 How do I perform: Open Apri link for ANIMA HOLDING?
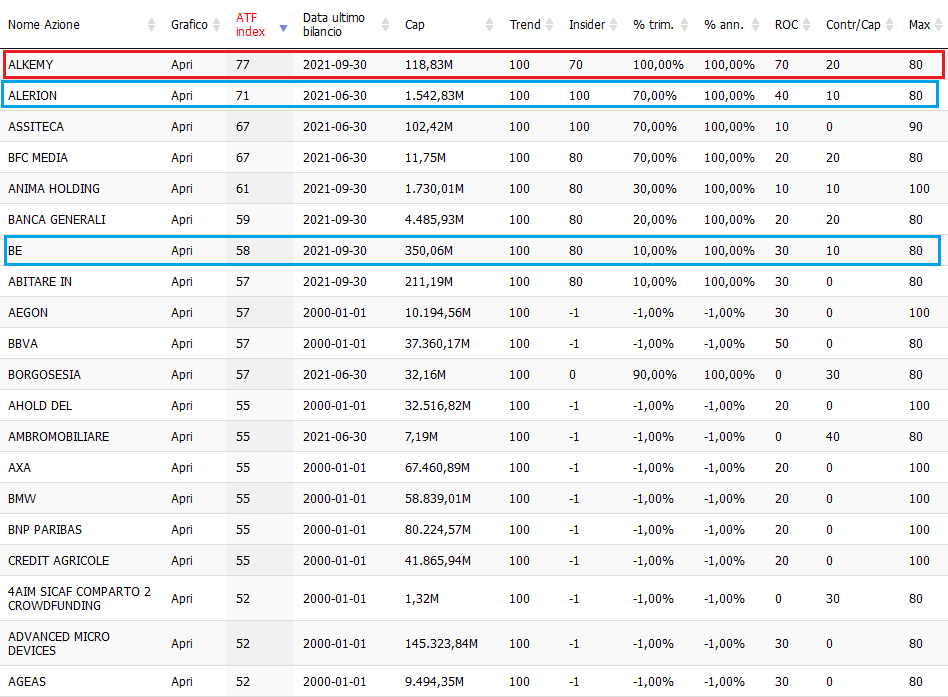pyautogui.click(x=182, y=189)
